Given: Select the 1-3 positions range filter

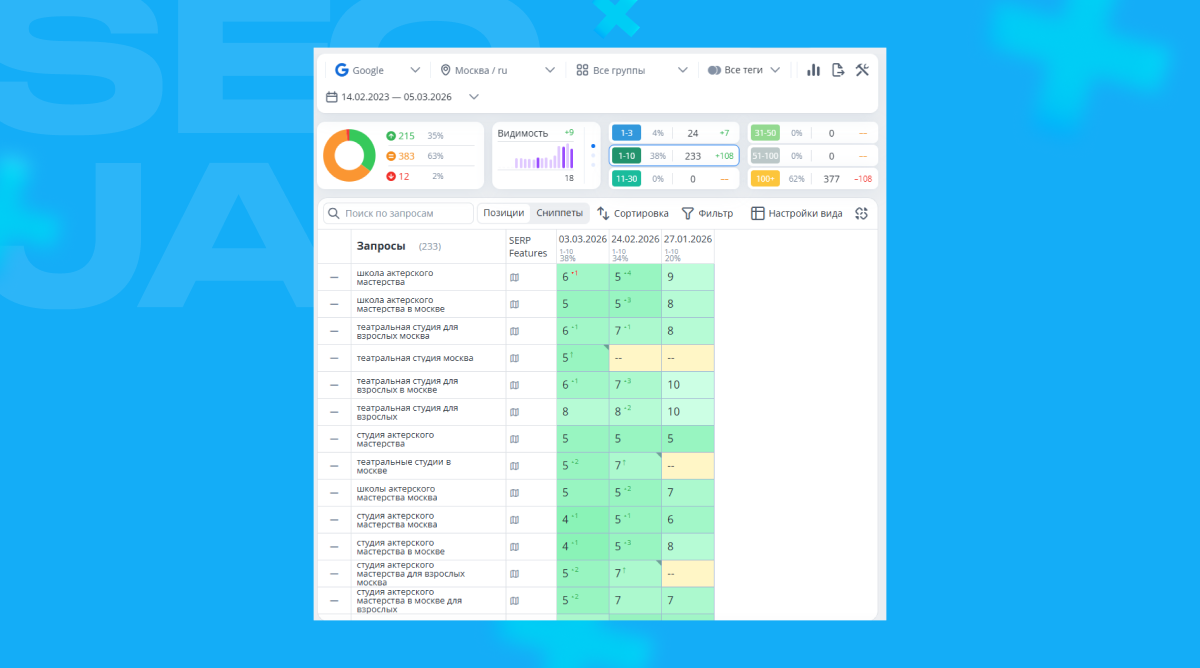Looking at the screenshot, I should click(626, 133).
